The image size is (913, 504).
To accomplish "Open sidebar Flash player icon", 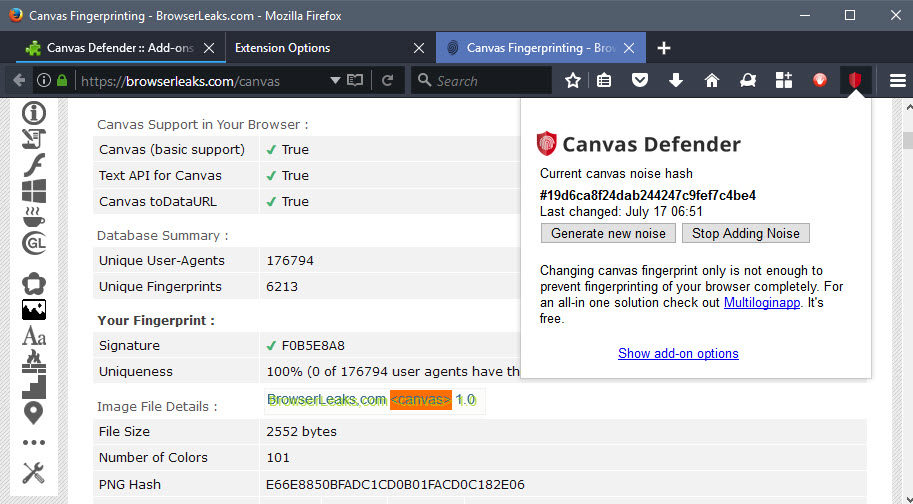I will (x=34, y=165).
